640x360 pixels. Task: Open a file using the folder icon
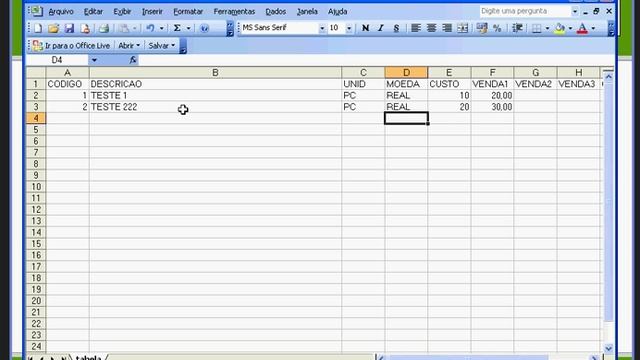53,28
